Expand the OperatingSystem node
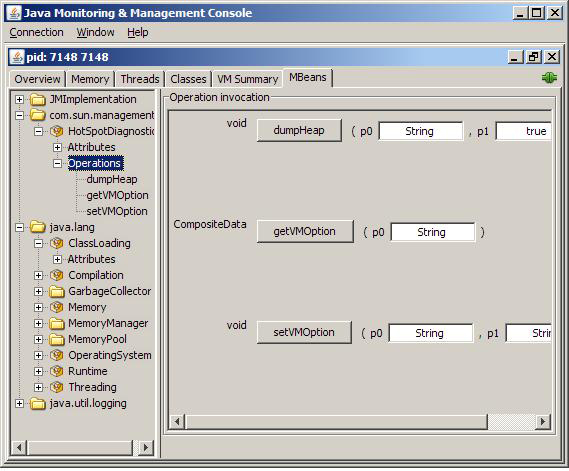Screen dimensions: 569x471 38,355
